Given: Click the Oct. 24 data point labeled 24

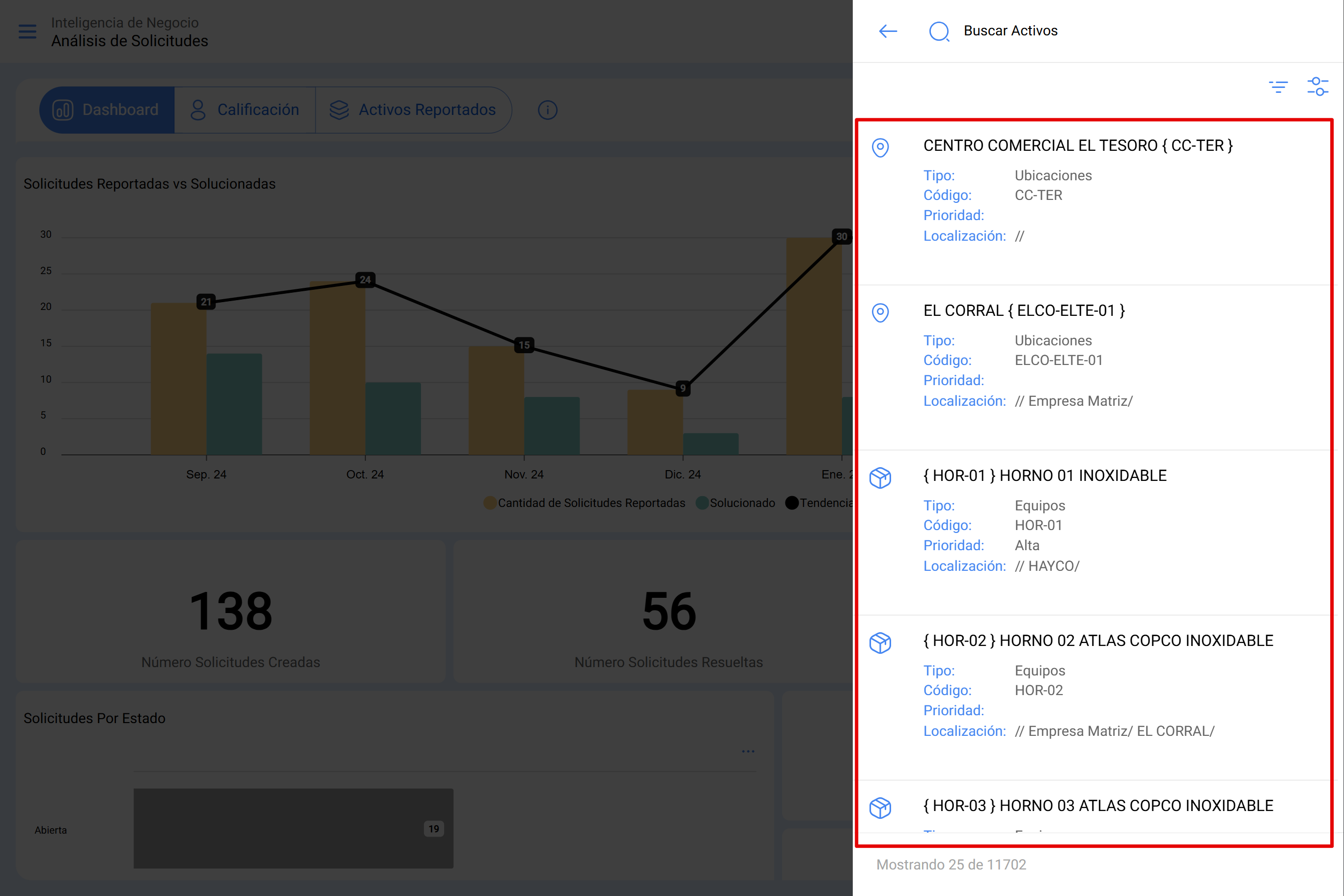Looking at the screenshot, I should 365,280.
